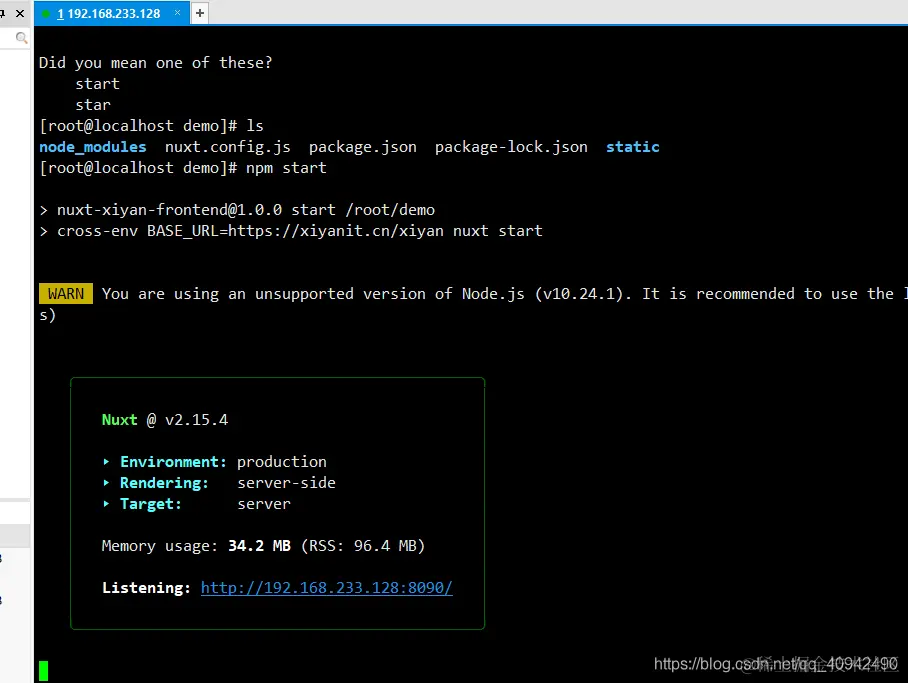
Task: Close the 192.168.233.128 session tab
Action: point(177,13)
